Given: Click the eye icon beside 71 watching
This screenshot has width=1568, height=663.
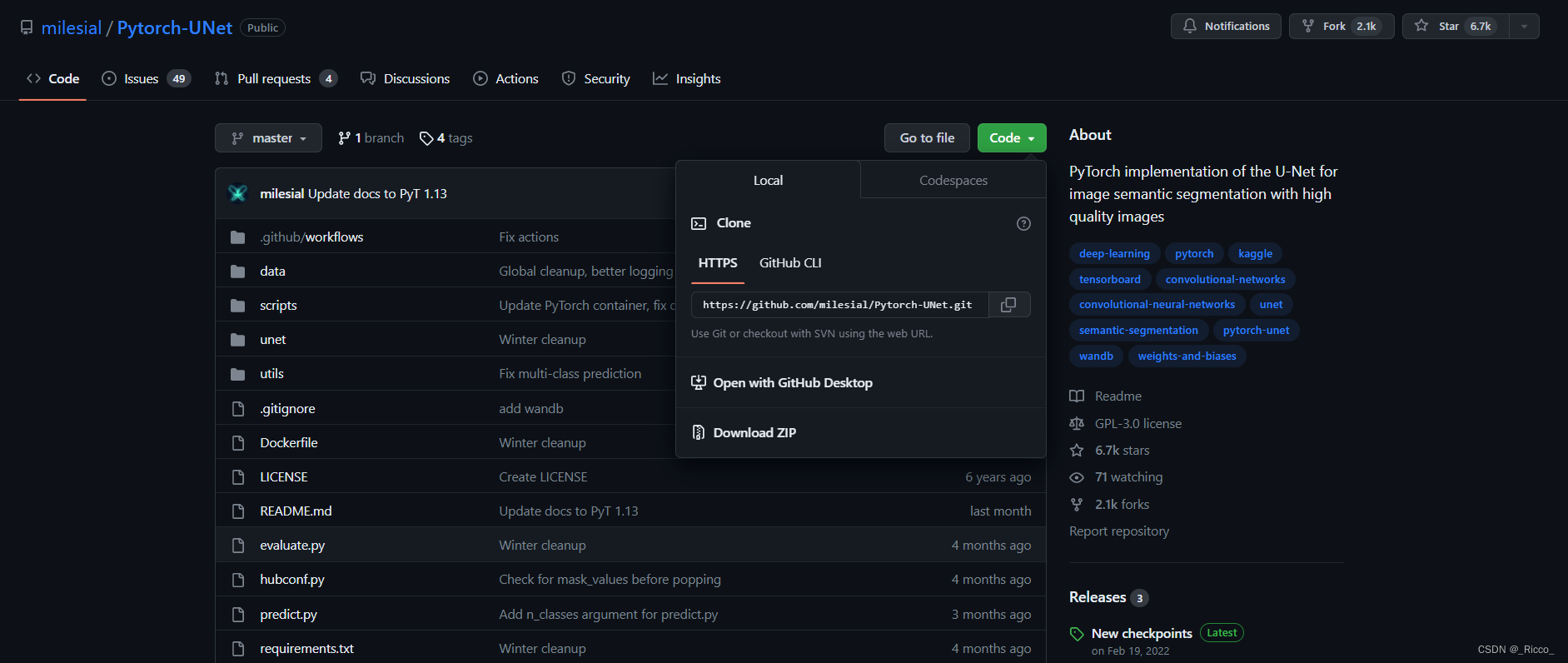Looking at the screenshot, I should [1077, 477].
